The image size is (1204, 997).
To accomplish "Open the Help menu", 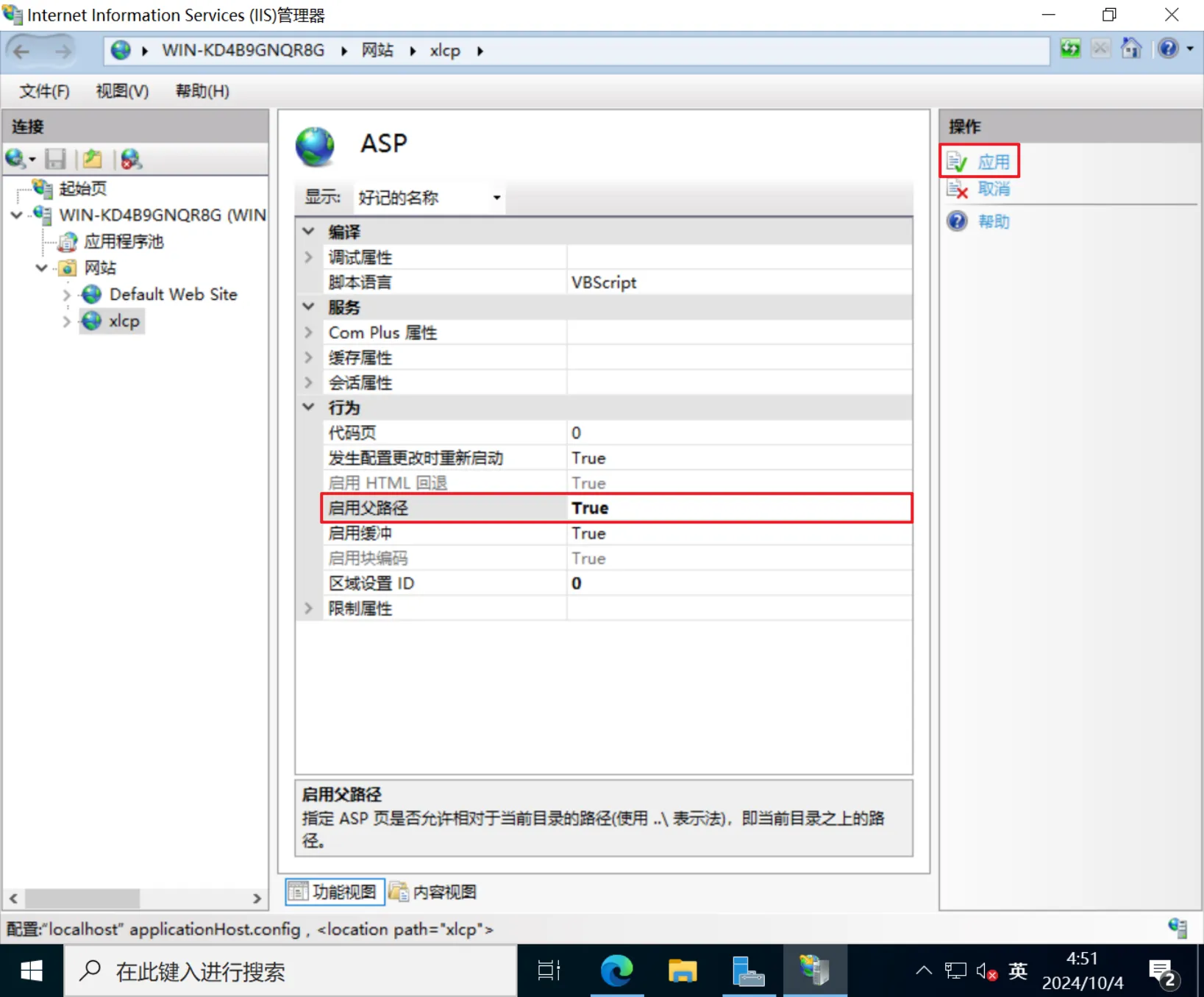I will (x=202, y=91).
